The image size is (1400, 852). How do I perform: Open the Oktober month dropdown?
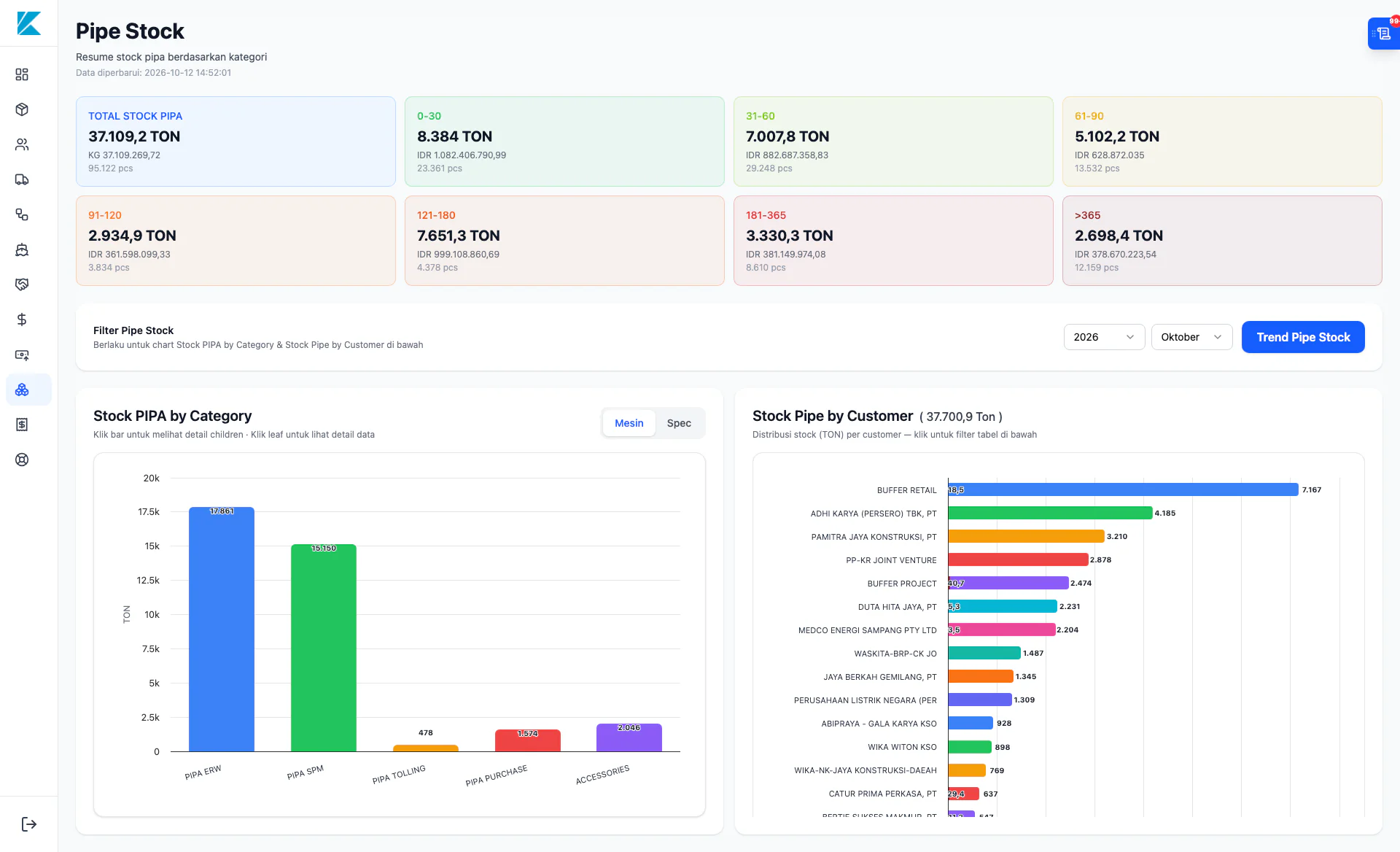(1191, 337)
